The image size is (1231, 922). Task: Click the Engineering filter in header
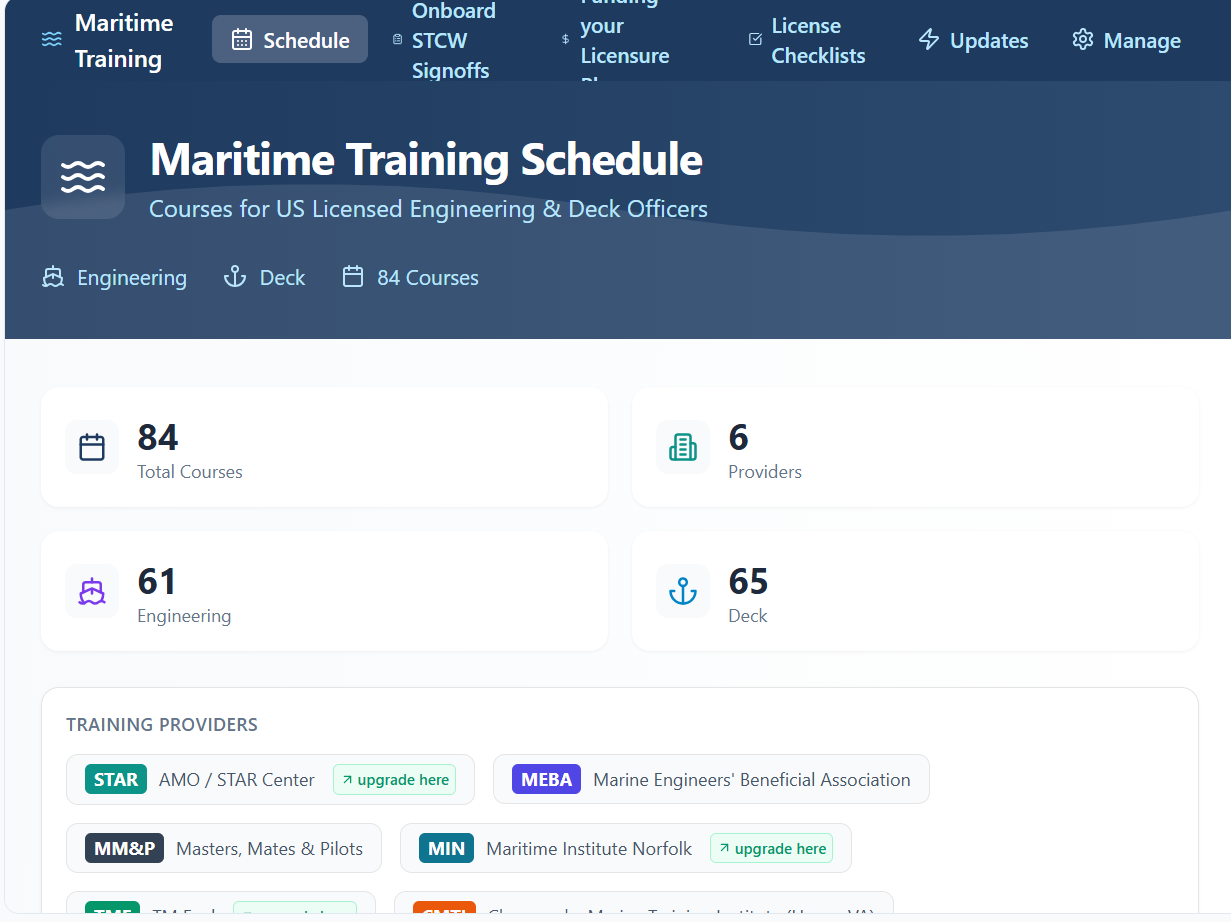point(115,277)
